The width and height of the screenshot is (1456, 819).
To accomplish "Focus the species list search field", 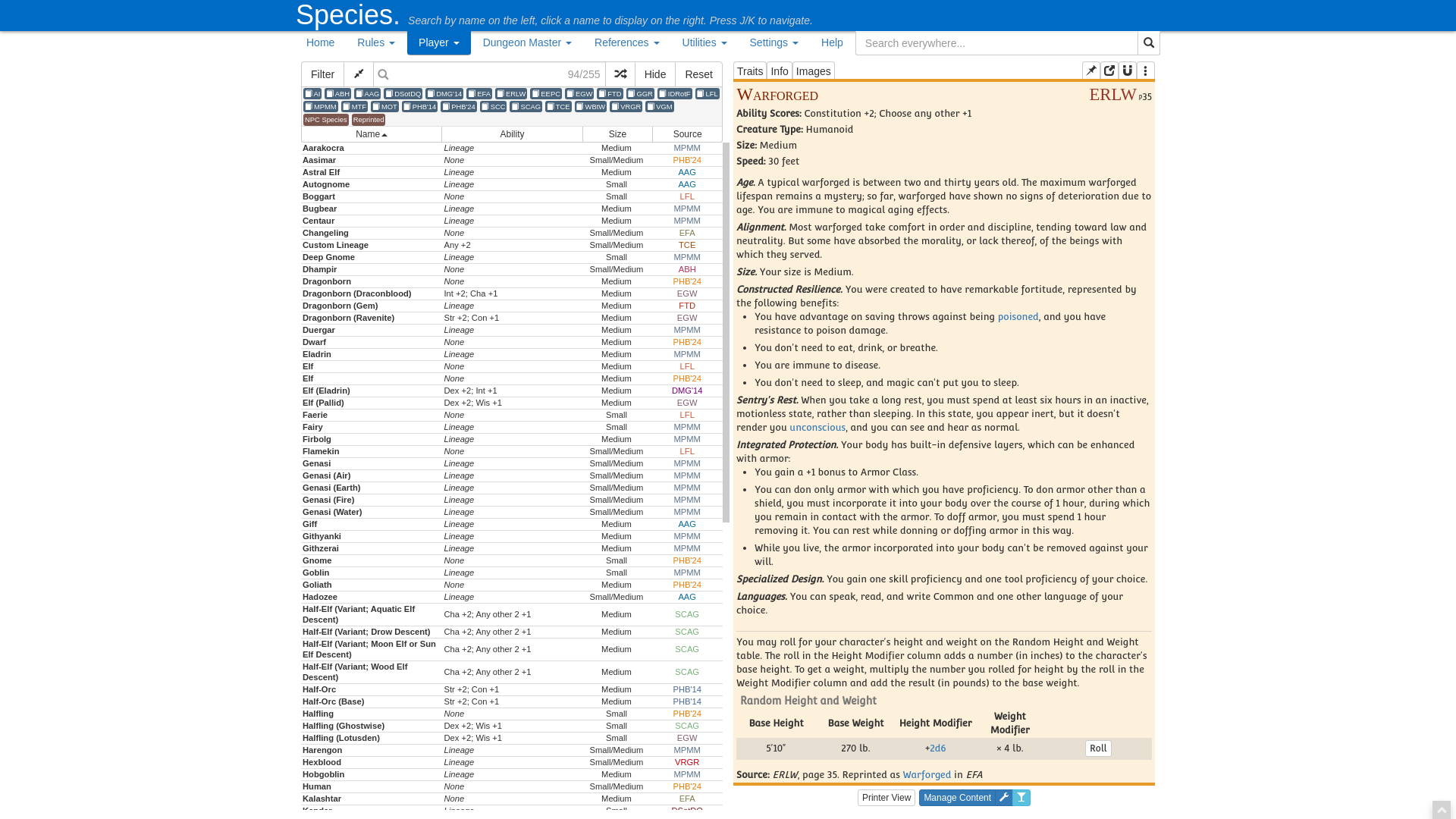I will coord(489,74).
